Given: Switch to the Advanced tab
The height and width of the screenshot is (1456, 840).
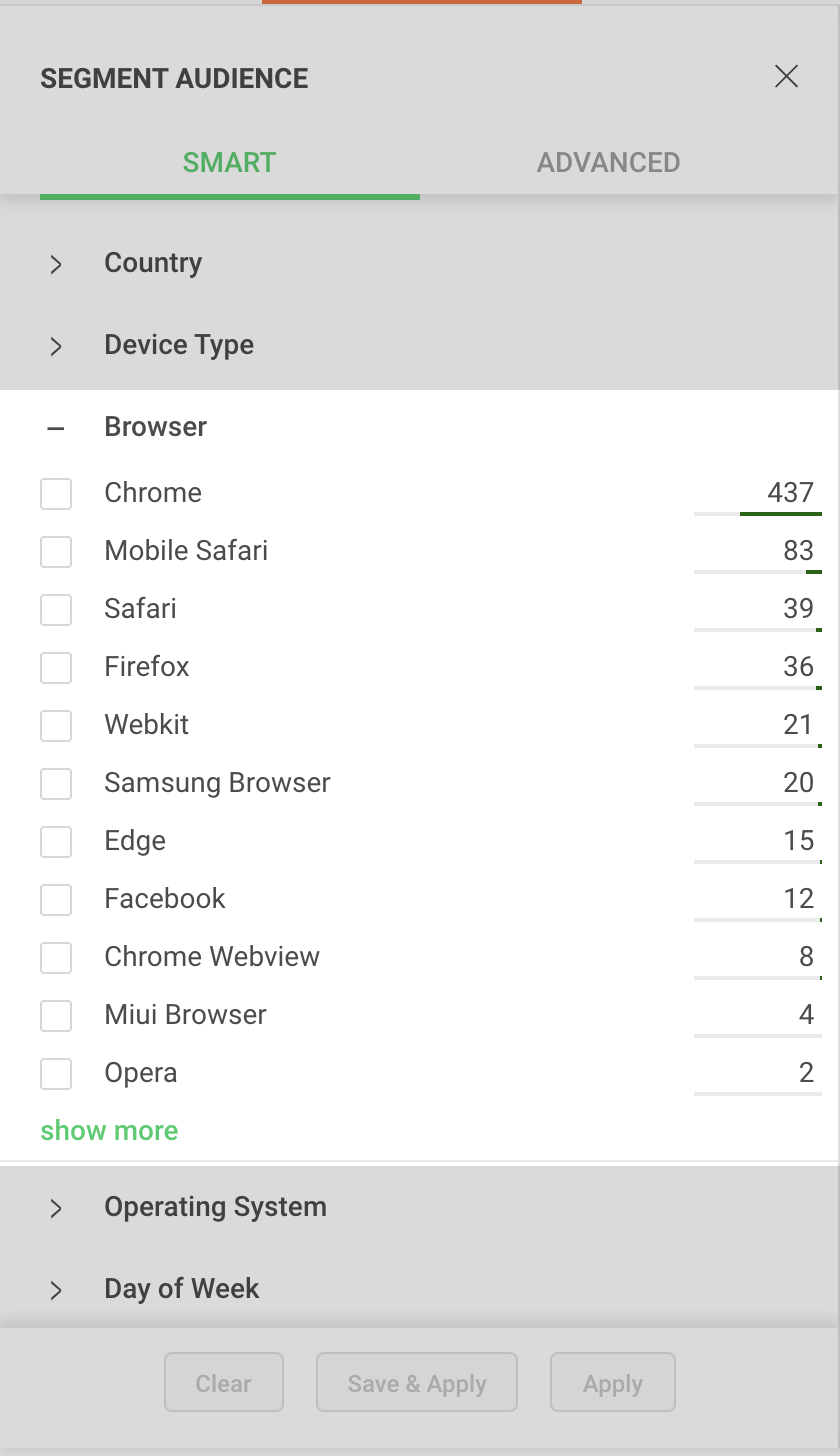Looking at the screenshot, I should click(608, 163).
